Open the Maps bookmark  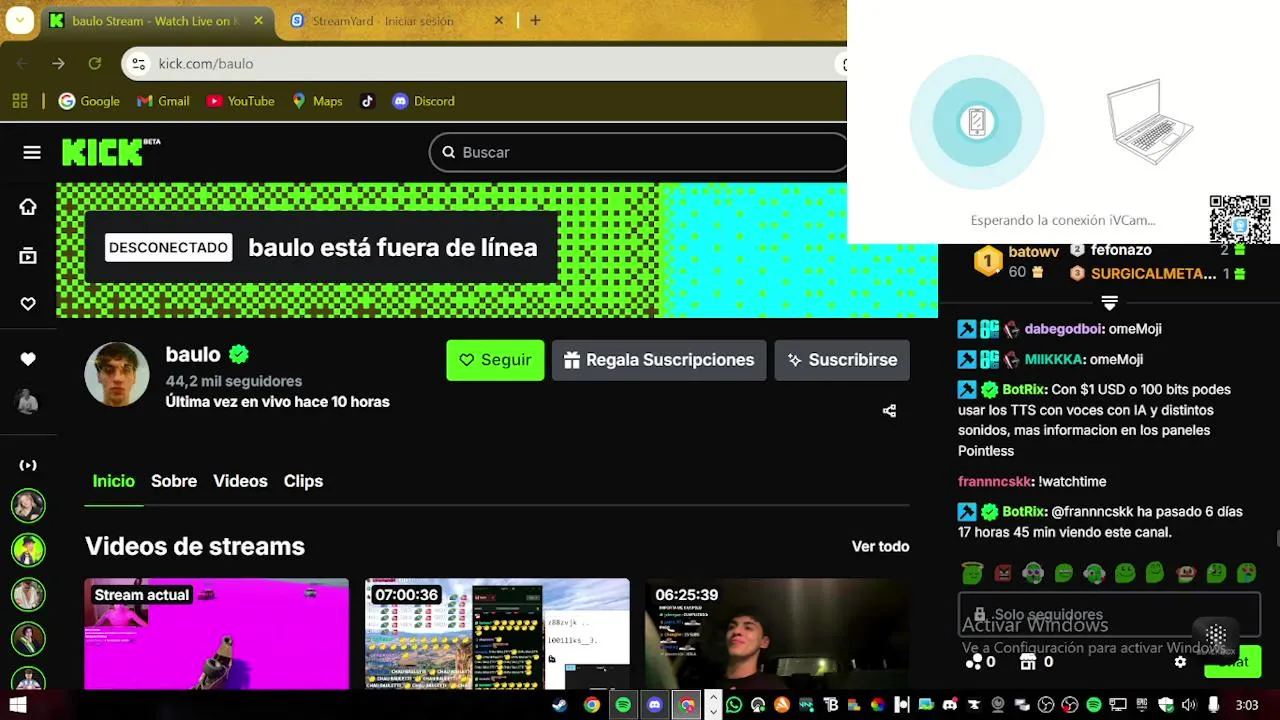[316, 101]
